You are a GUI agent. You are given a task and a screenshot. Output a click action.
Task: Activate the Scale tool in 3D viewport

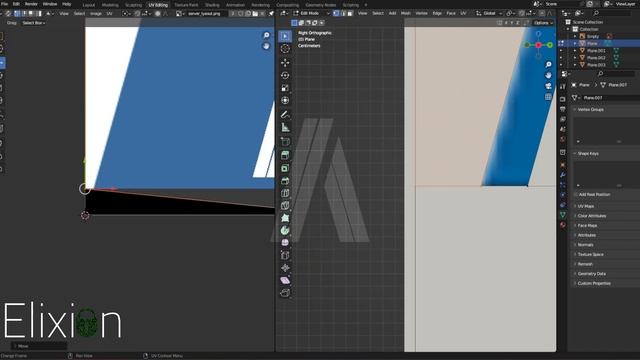pos(285,88)
